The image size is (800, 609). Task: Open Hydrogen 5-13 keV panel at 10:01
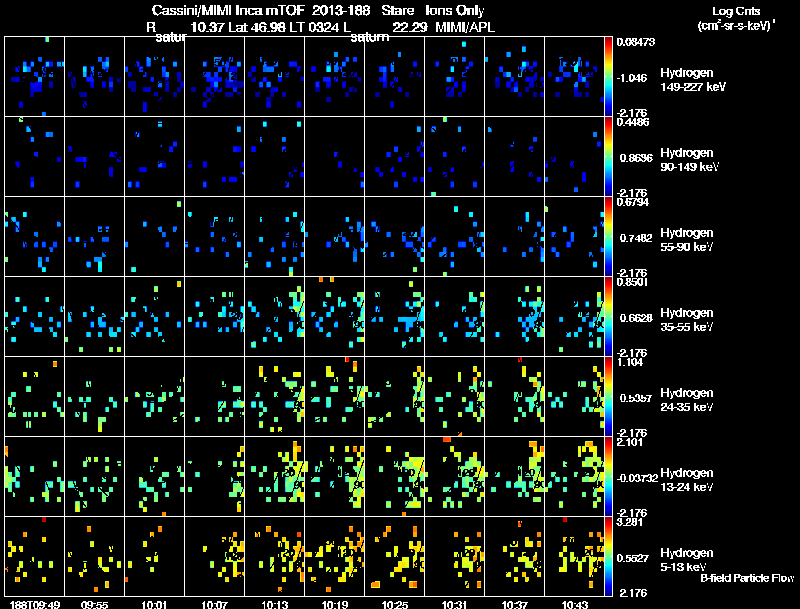coord(155,557)
